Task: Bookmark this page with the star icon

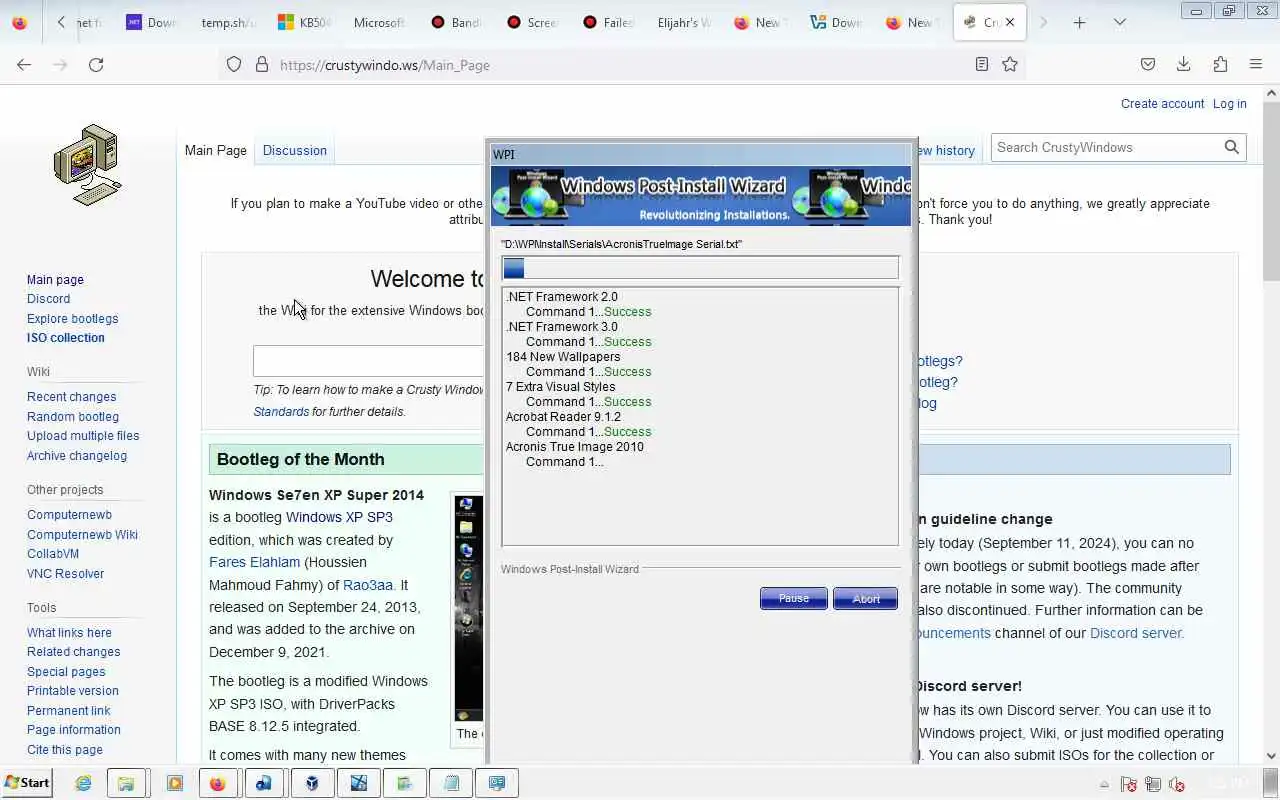Action: [x=1010, y=64]
